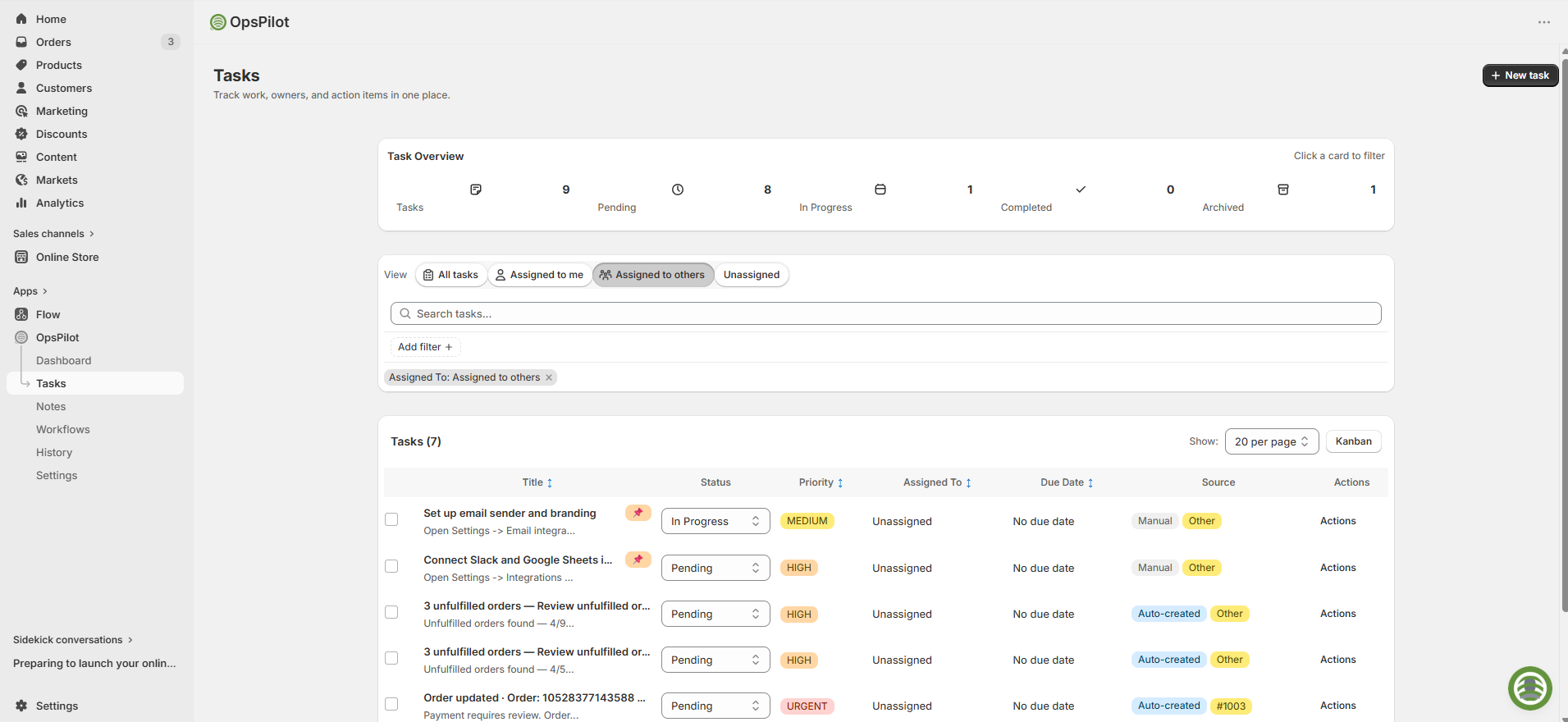Image resolution: width=1568 pixels, height=722 pixels.
Task: Open status dropdown for Connect Slack task
Action: pyautogui.click(x=715, y=568)
